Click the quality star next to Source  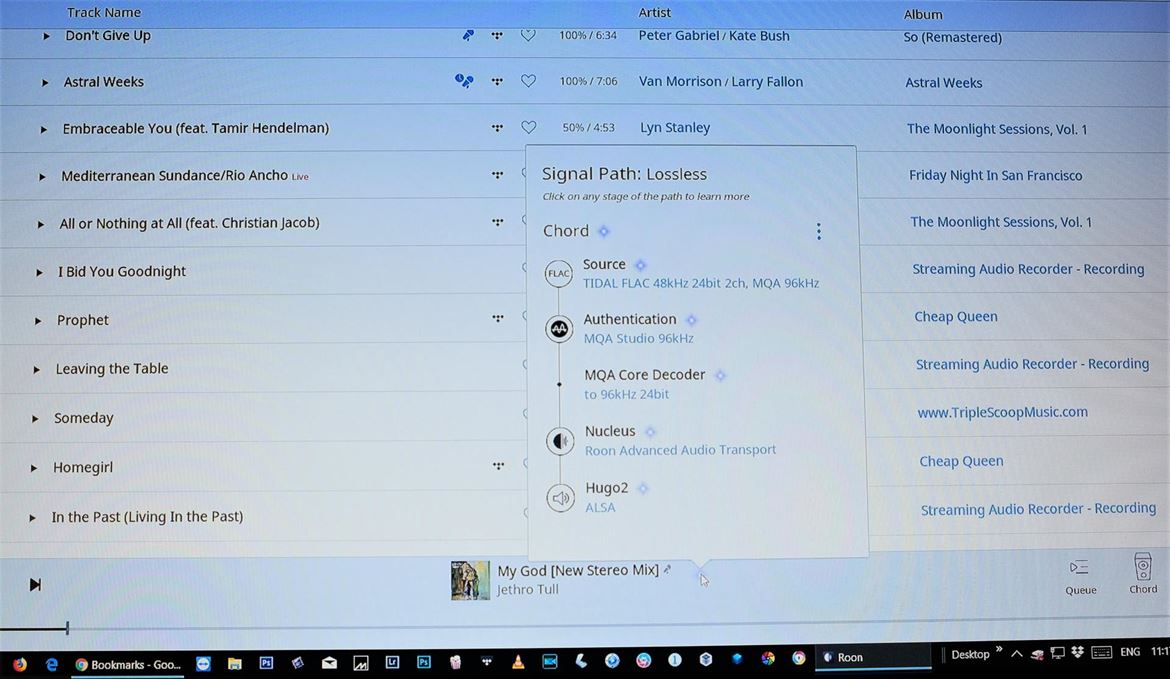640,265
